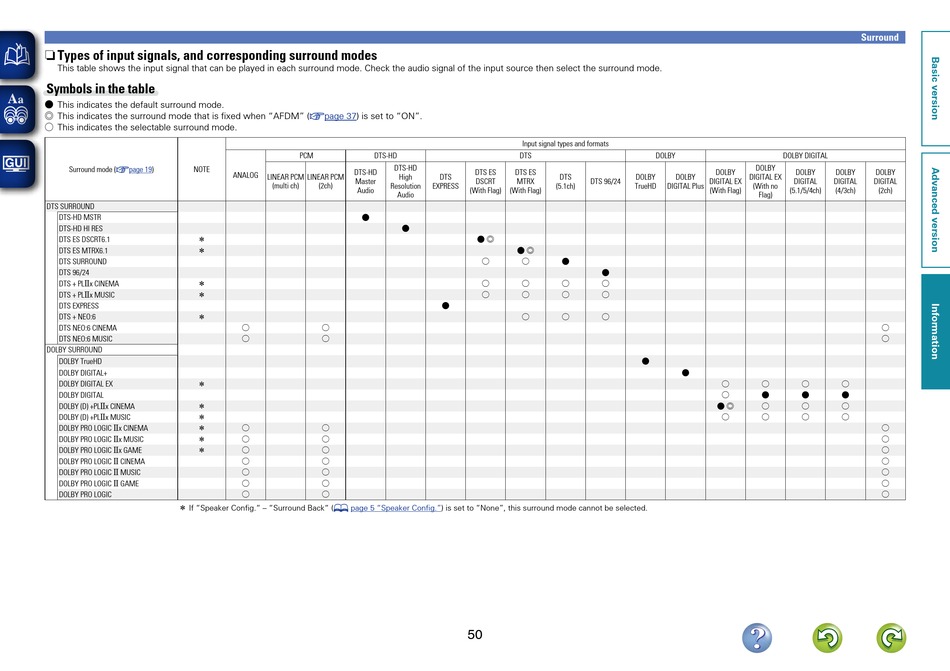950x671 pixels.
Task: Click the "DOLBY PRO LOGIC II CINEMA" row label
Action: point(102,461)
